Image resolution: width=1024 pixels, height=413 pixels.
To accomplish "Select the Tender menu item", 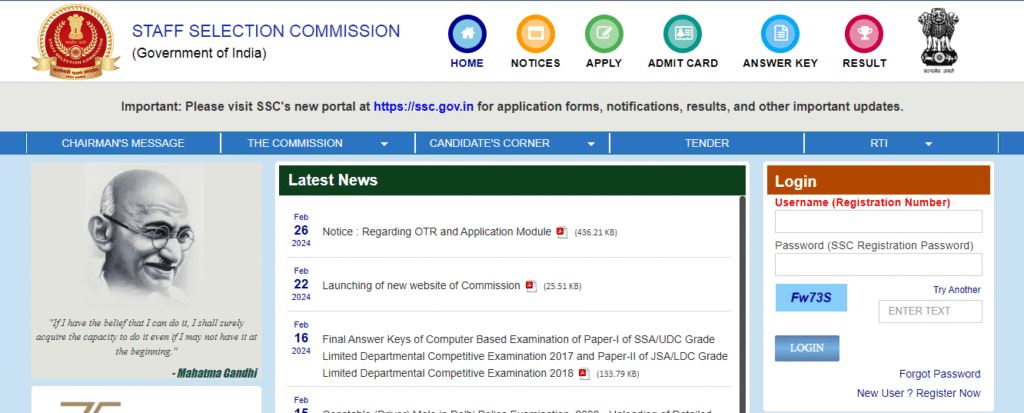I will click(706, 143).
